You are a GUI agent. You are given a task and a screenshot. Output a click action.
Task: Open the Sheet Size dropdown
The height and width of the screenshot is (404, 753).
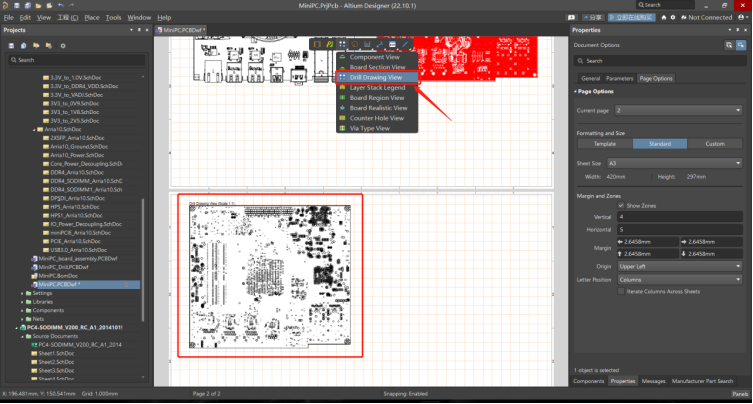[682, 162]
